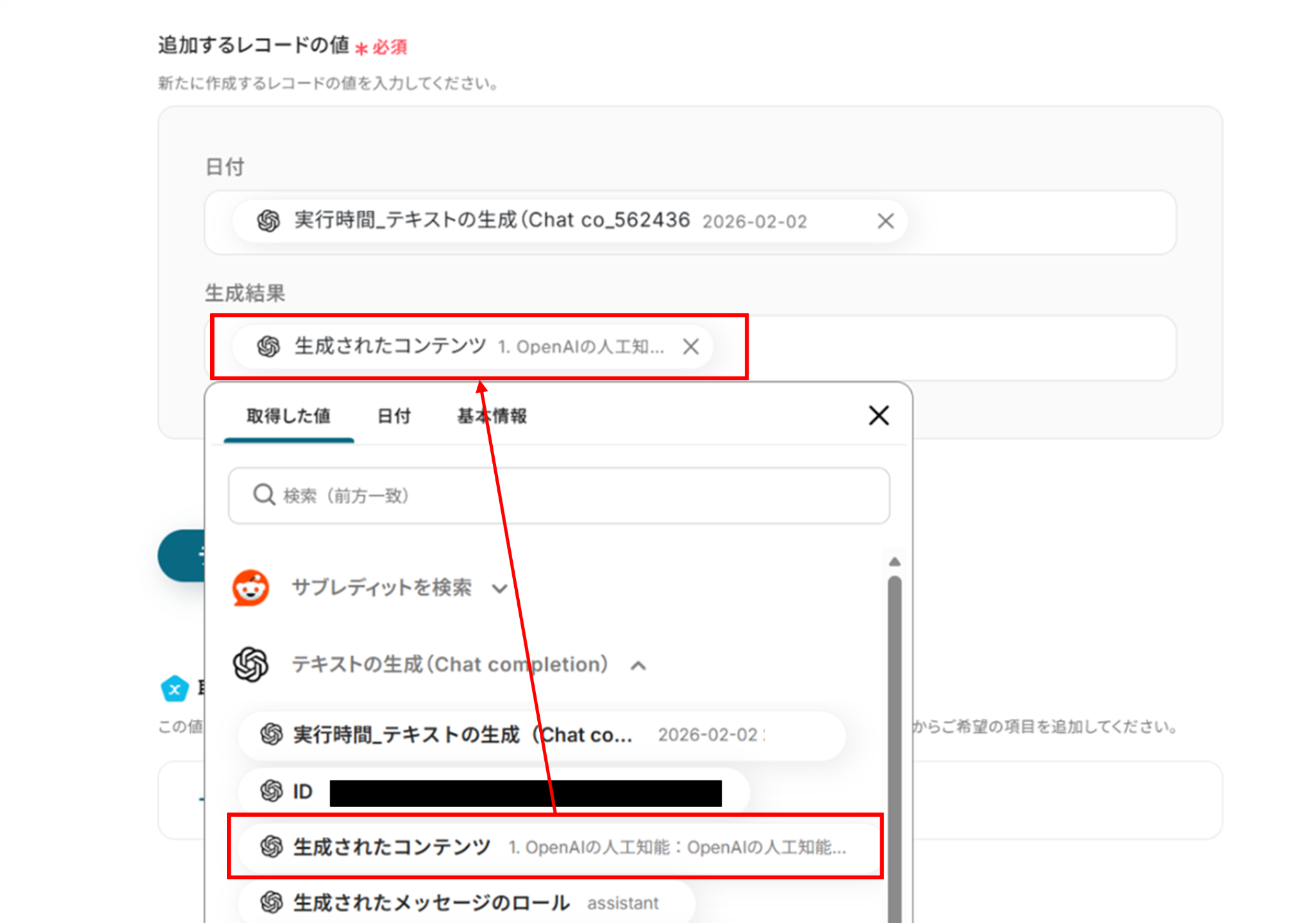
Task: Remove the 生成されたコンテンツ chip with X
Action: [691, 347]
